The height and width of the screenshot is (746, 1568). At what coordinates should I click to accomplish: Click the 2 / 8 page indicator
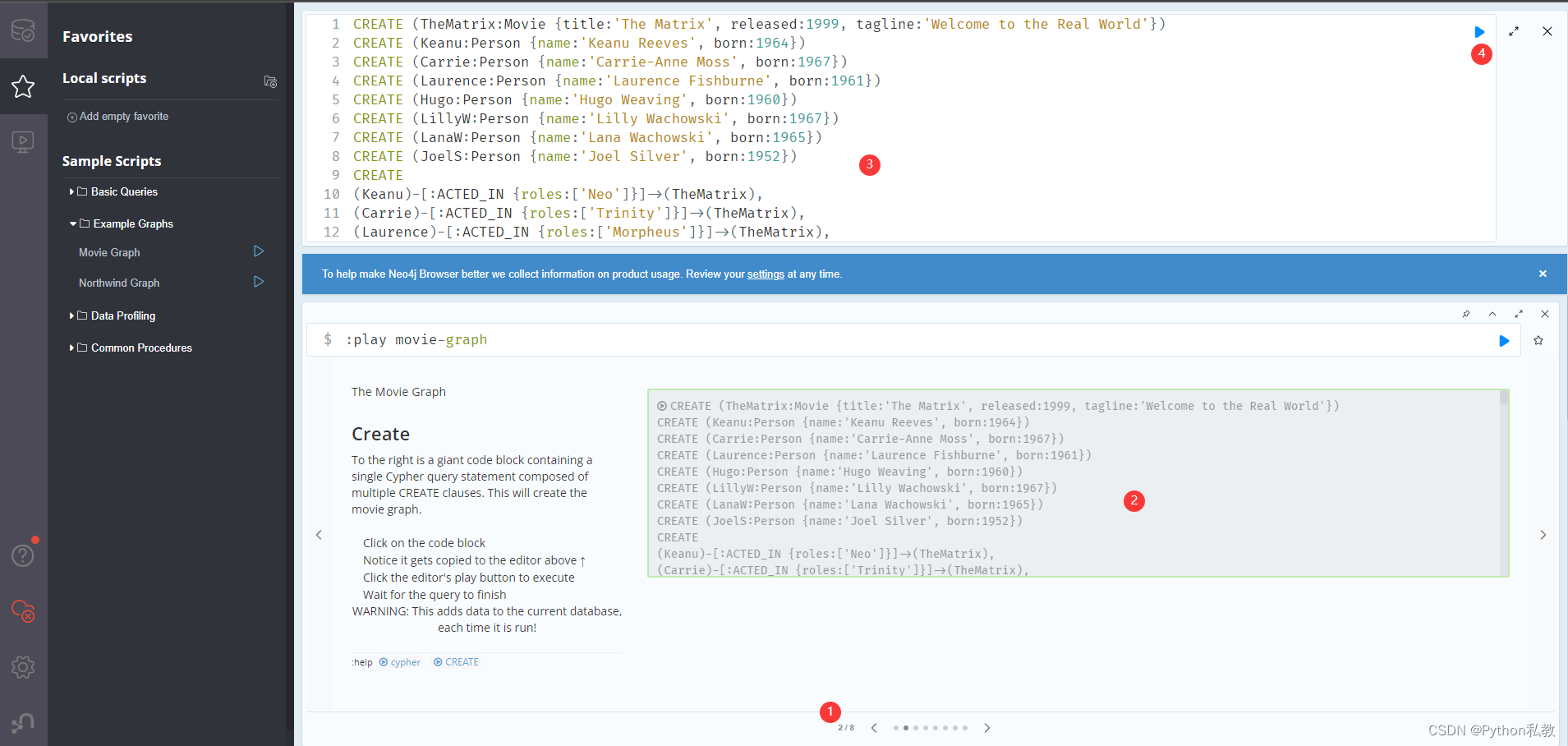click(x=846, y=728)
